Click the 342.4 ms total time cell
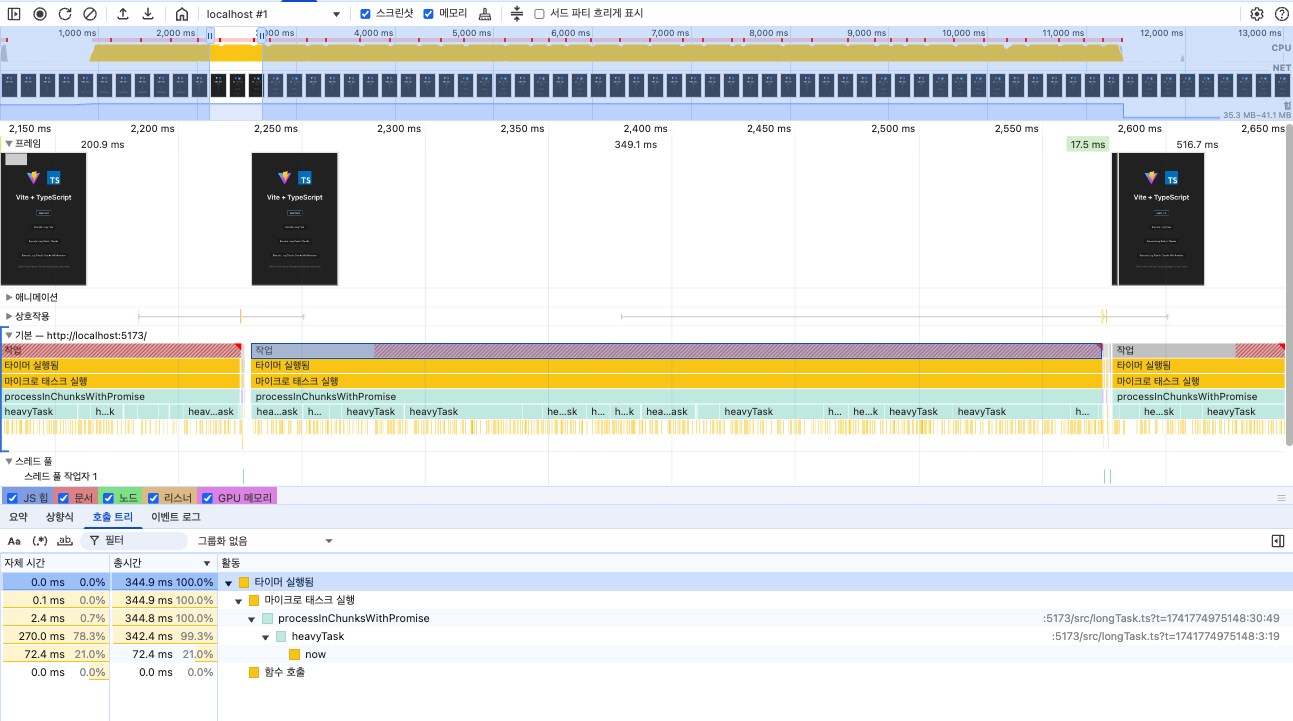1293x721 pixels. (x=163, y=636)
